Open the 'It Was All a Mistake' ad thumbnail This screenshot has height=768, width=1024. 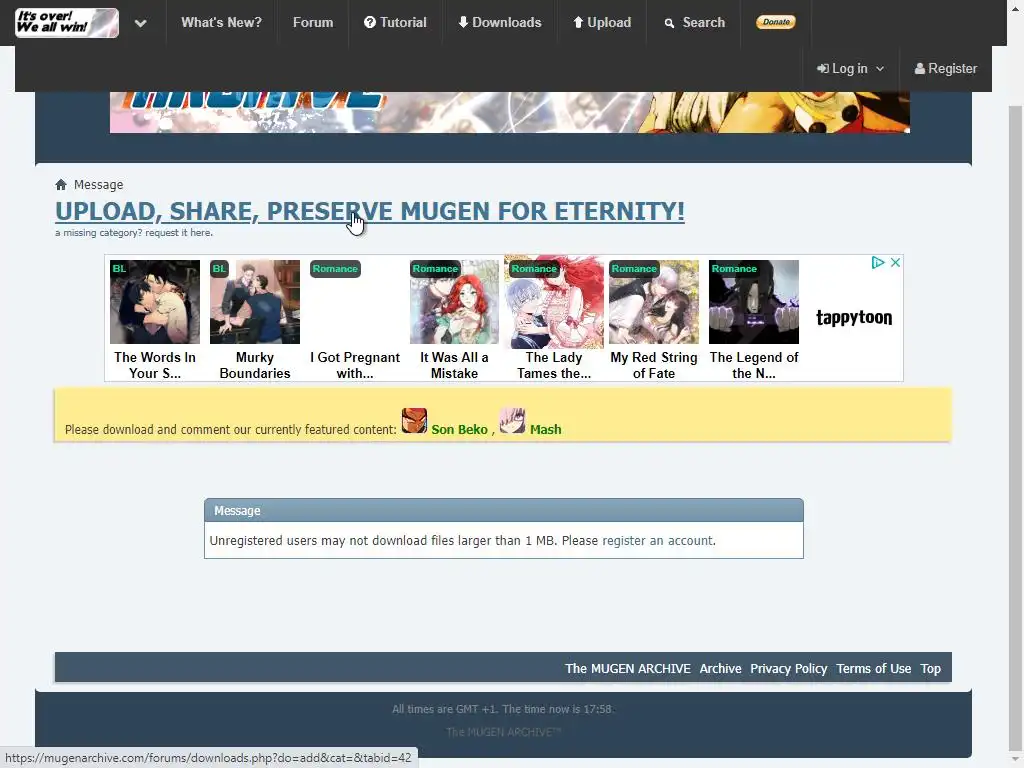click(455, 302)
